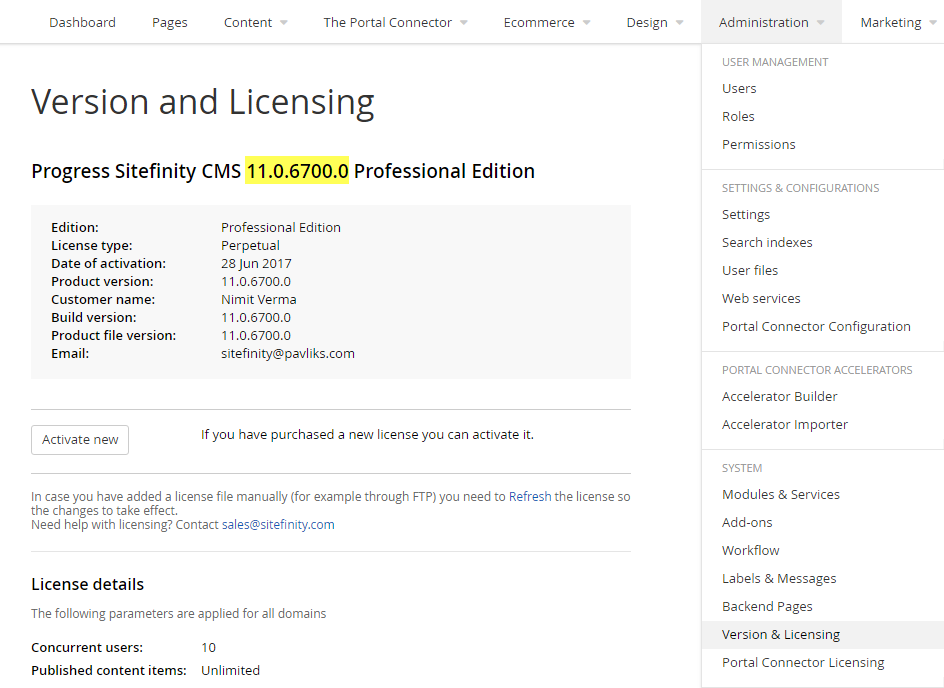Click the PORTAL CONNECTOR ACCELERATORS section header

click(x=817, y=370)
